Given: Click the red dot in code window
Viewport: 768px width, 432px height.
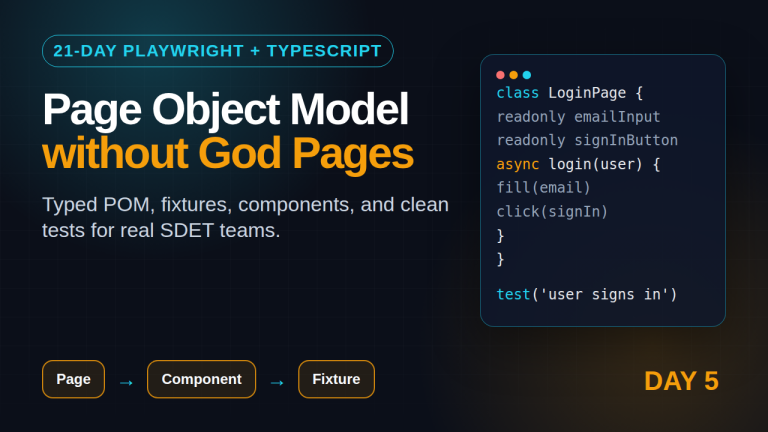Looking at the screenshot, I should [x=500, y=75].
